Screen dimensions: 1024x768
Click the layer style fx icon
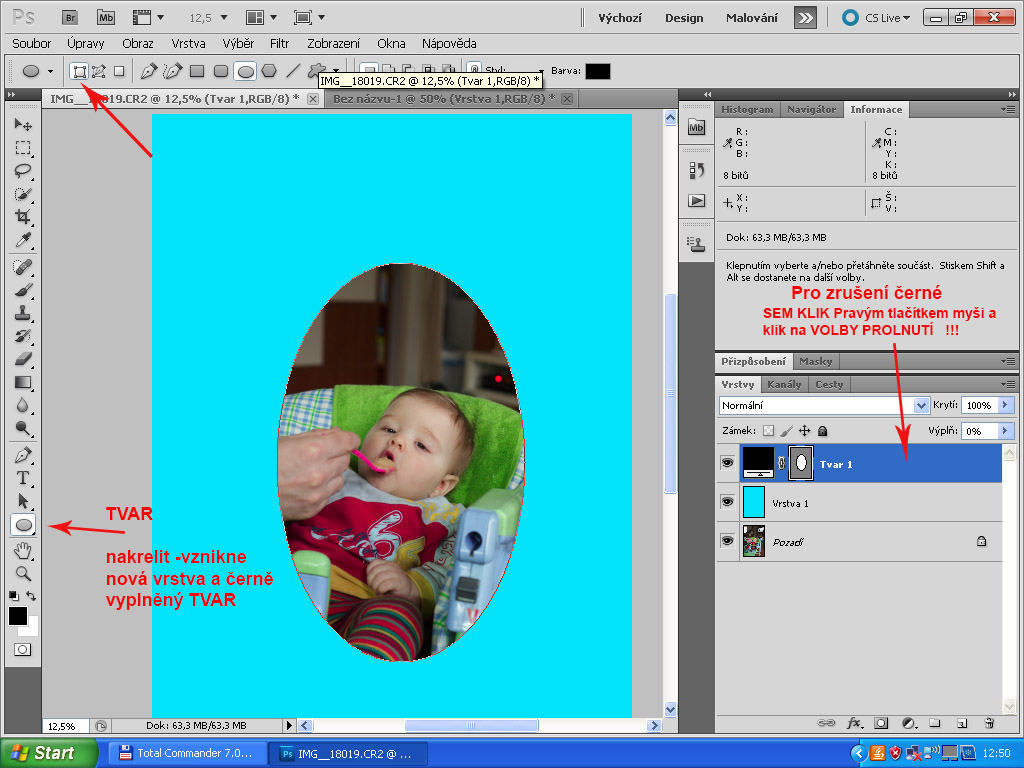[x=855, y=722]
